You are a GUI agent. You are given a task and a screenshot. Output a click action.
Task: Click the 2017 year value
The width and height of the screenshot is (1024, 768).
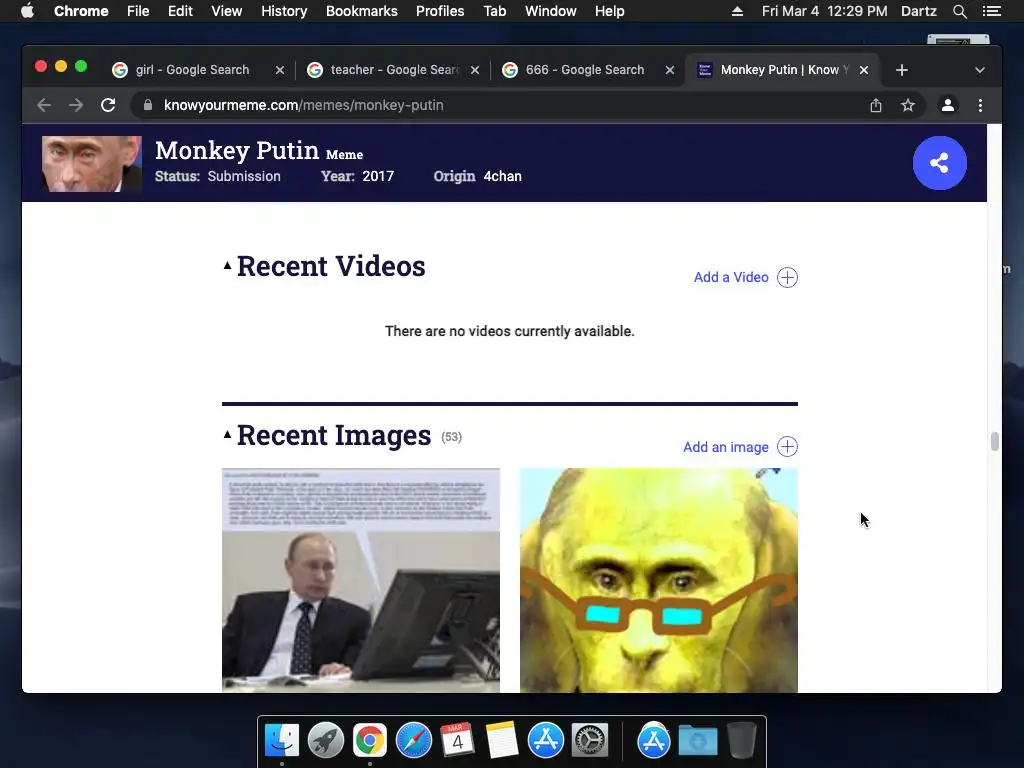pos(378,176)
